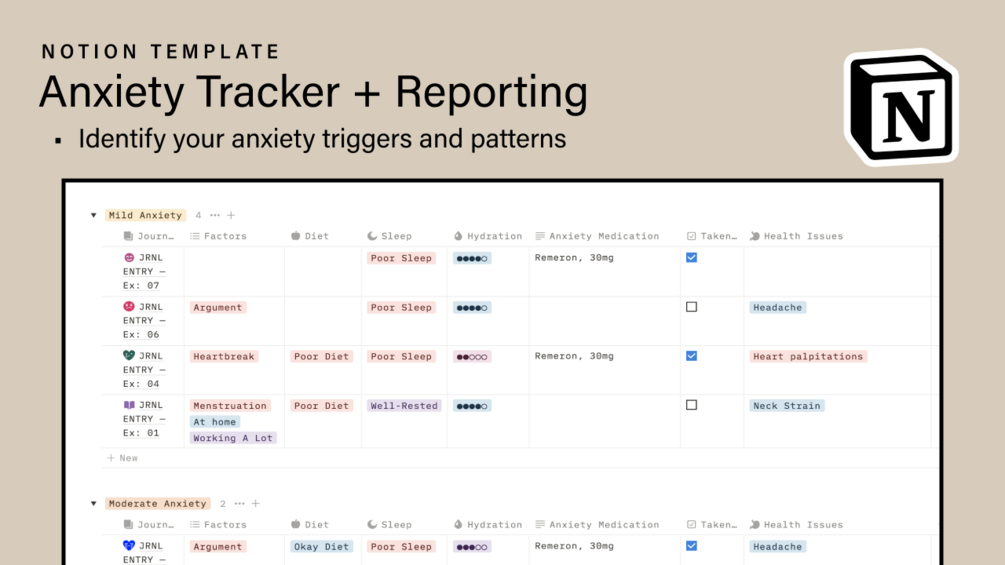Click the Okay Diet tag
This screenshot has width=1005, height=565.
pyautogui.click(x=321, y=546)
